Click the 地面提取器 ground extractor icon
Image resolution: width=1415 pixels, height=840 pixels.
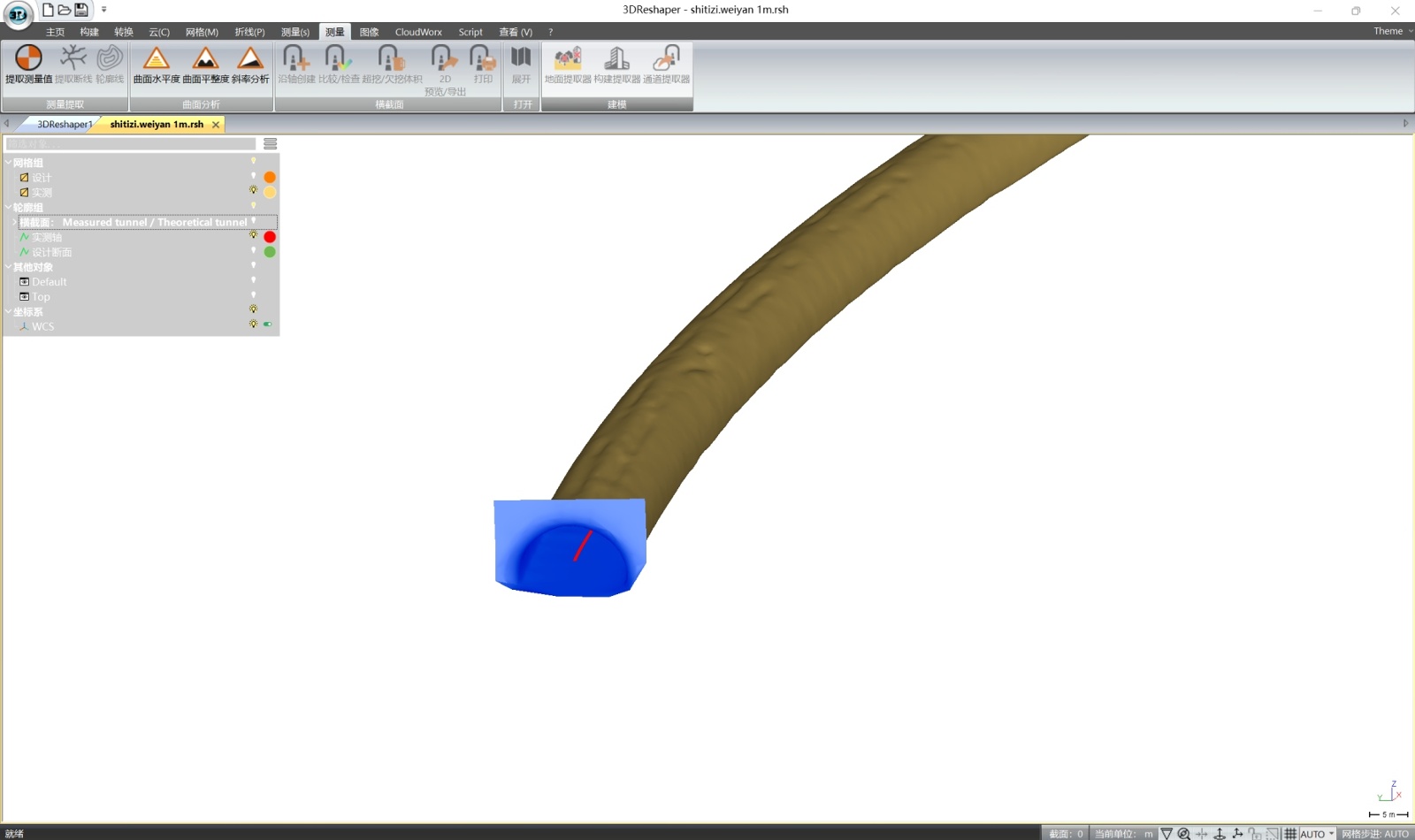[568, 64]
